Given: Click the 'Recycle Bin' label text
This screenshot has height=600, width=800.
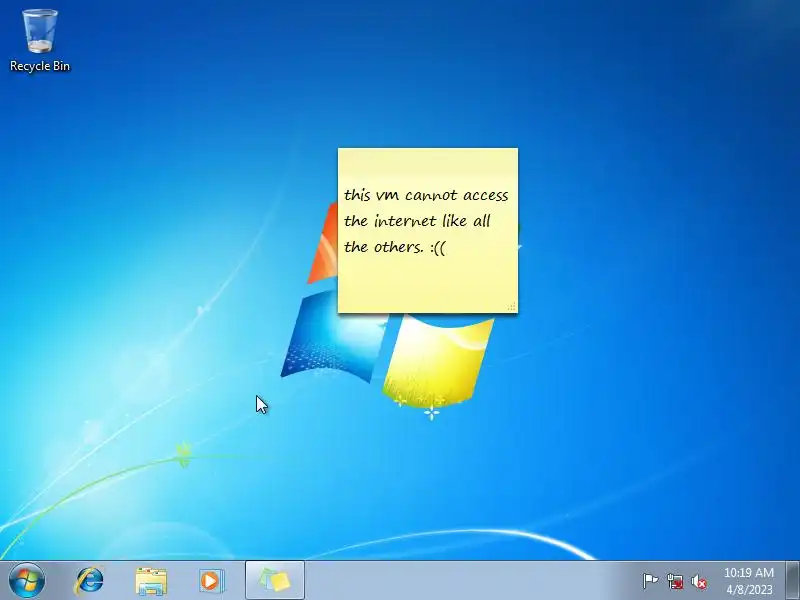Looking at the screenshot, I should click(40, 66).
